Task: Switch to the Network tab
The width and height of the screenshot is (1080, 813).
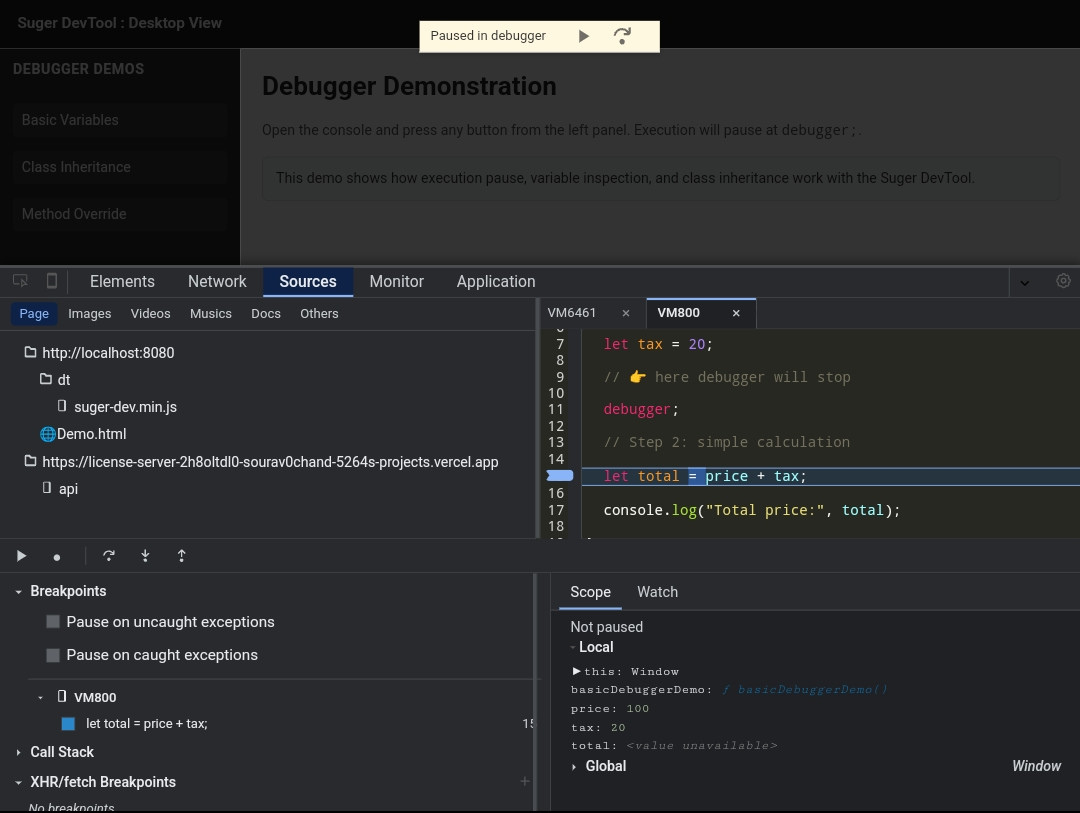Action: [x=217, y=281]
